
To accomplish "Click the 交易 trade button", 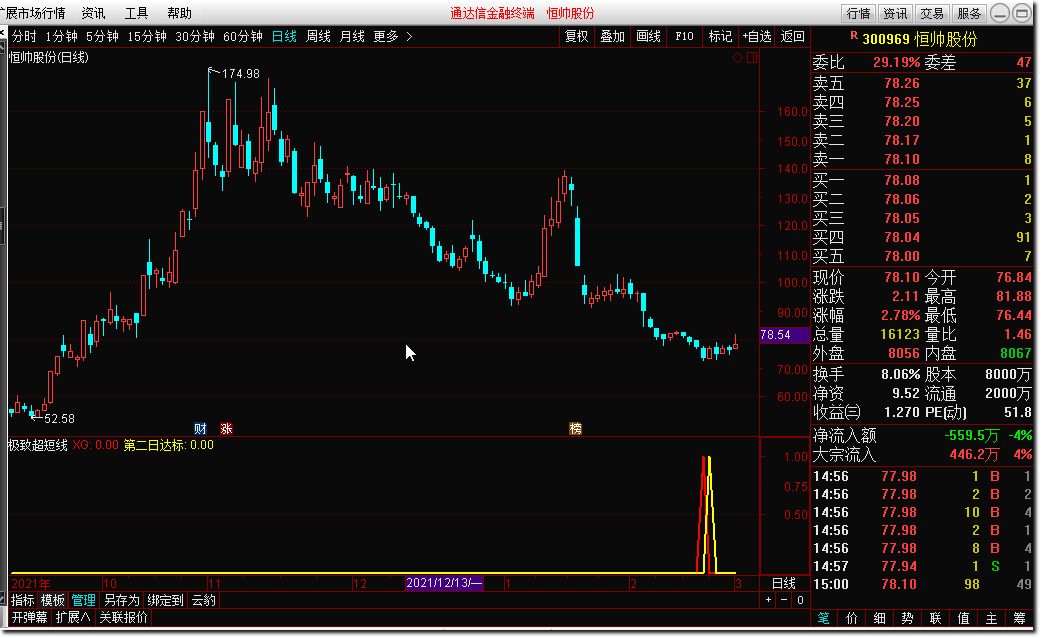I will pyautogui.click(x=932, y=13).
